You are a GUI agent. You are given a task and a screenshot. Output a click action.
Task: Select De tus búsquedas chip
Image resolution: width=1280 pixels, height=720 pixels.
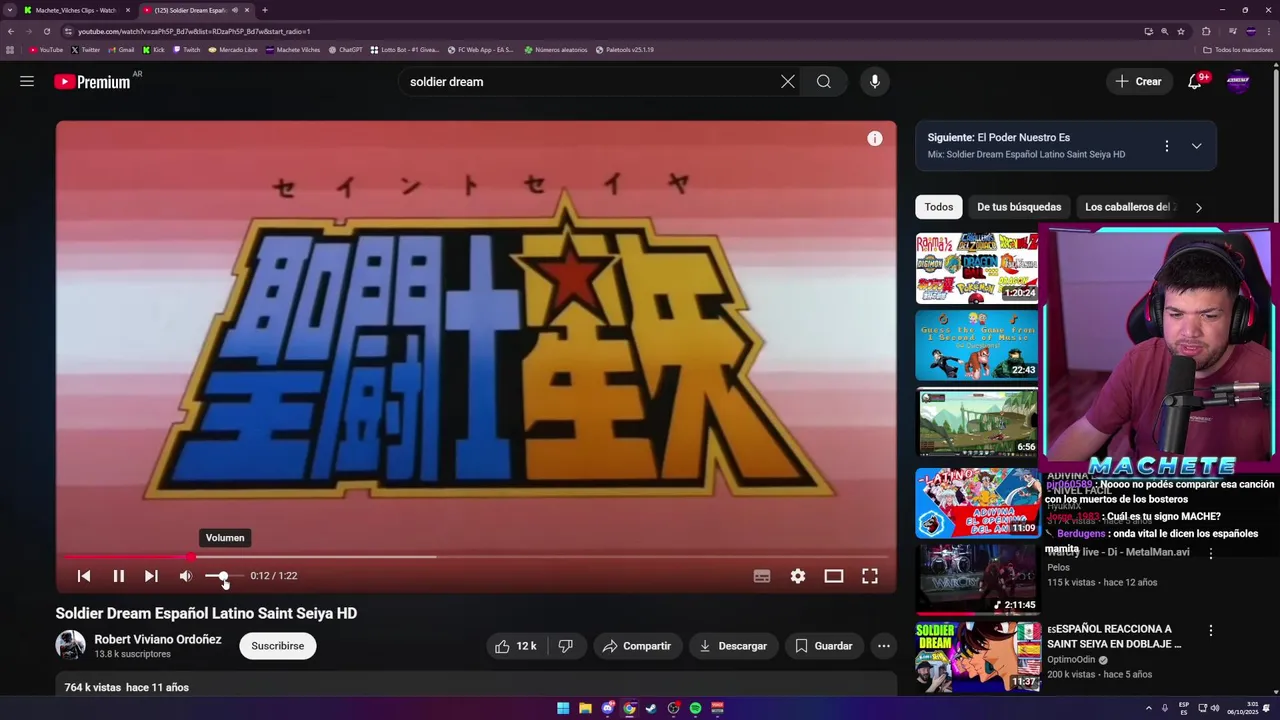tap(1019, 207)
